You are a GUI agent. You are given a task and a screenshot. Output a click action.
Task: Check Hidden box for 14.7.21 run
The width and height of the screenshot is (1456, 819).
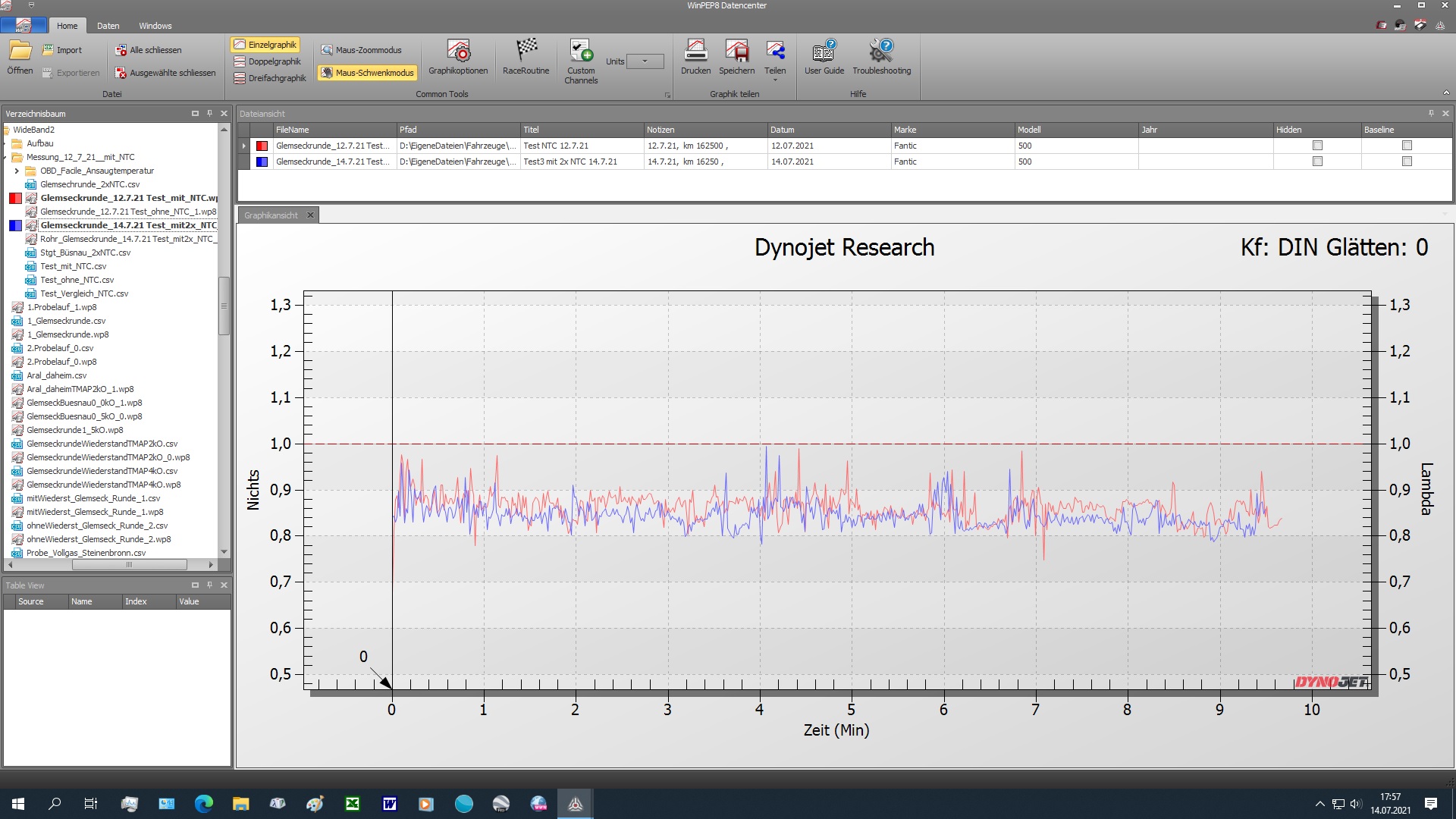point(1317,162)
